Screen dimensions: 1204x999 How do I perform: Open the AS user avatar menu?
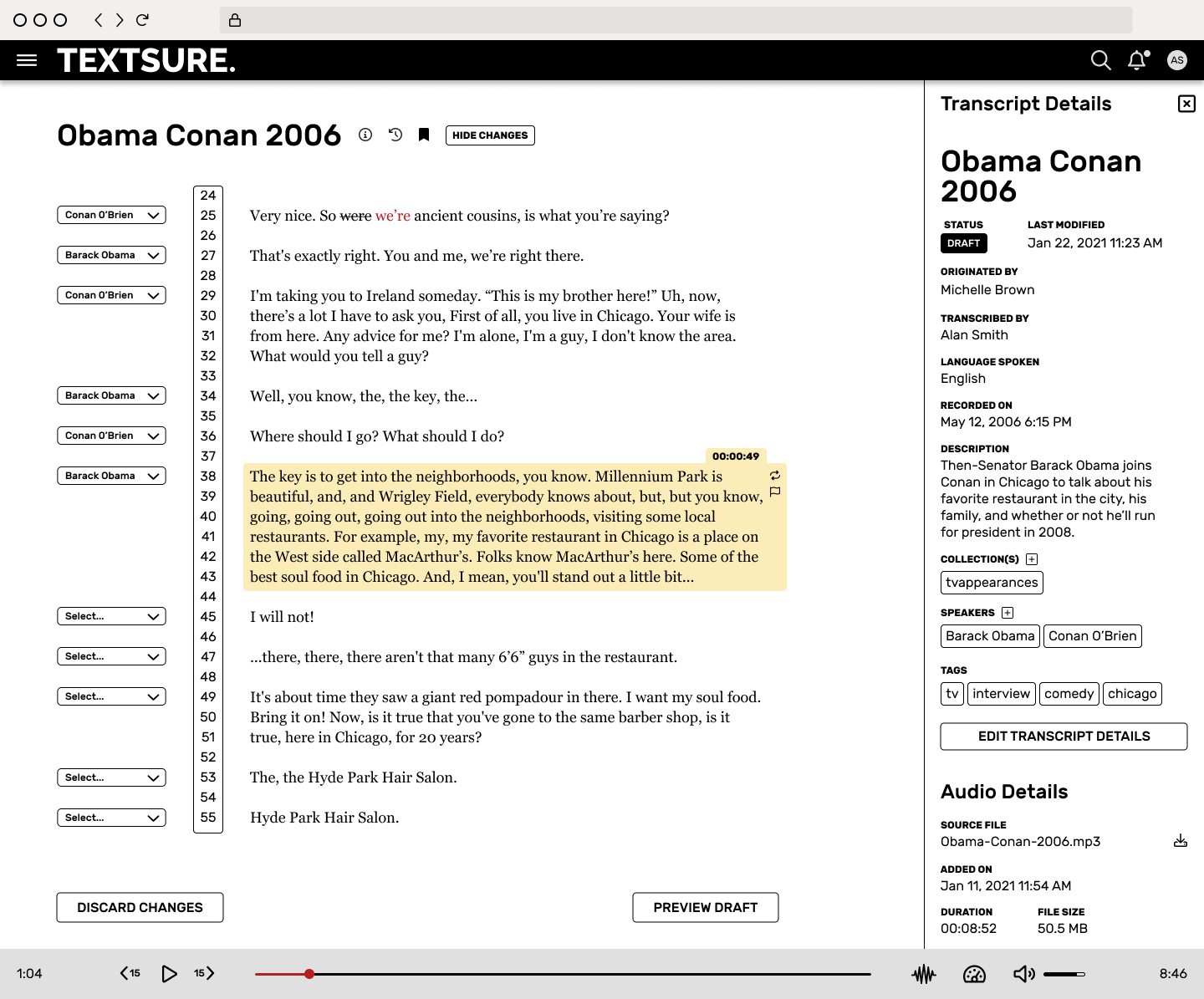(1177, 60)
